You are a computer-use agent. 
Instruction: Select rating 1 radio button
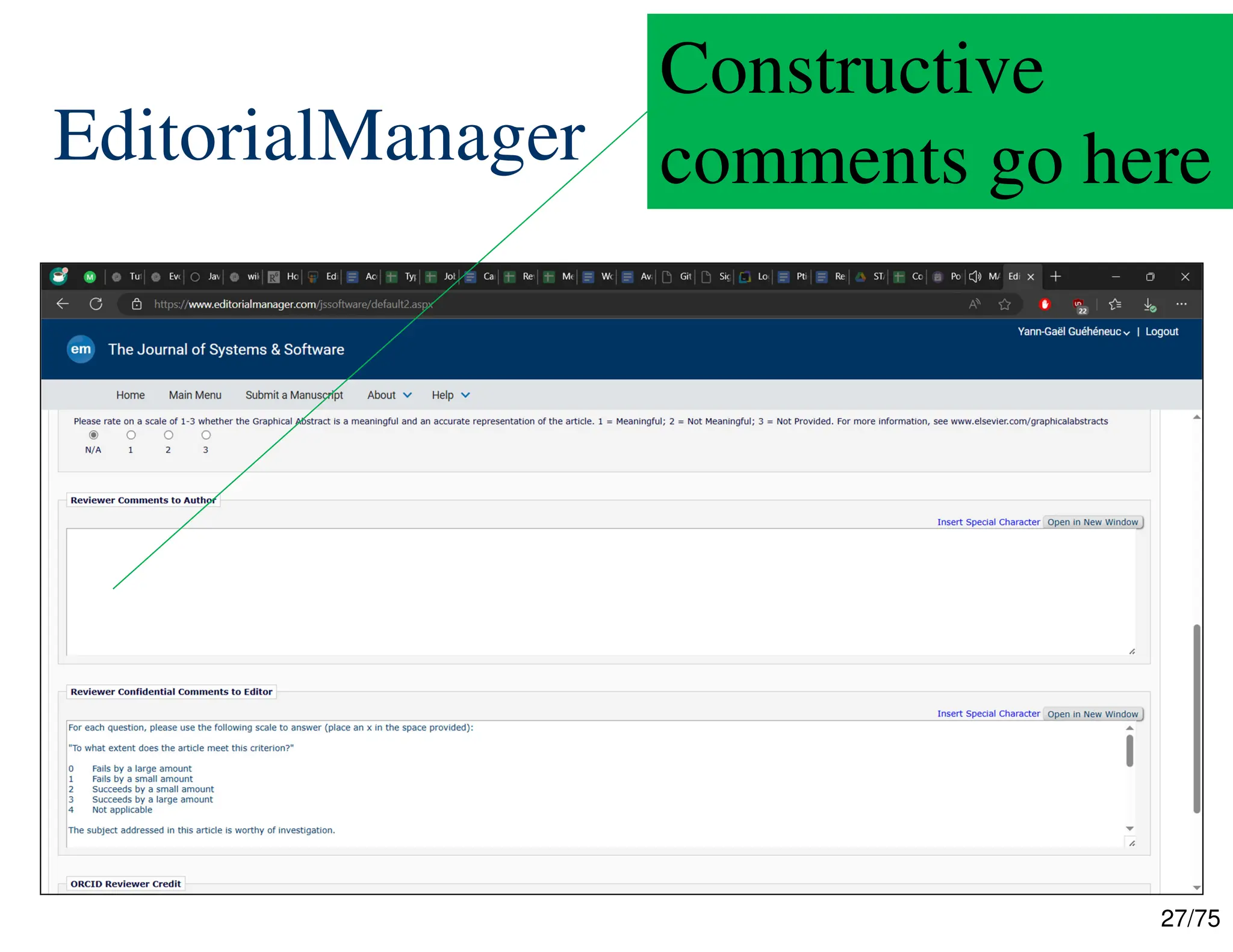pyautogui.click(x=131, y=434)
